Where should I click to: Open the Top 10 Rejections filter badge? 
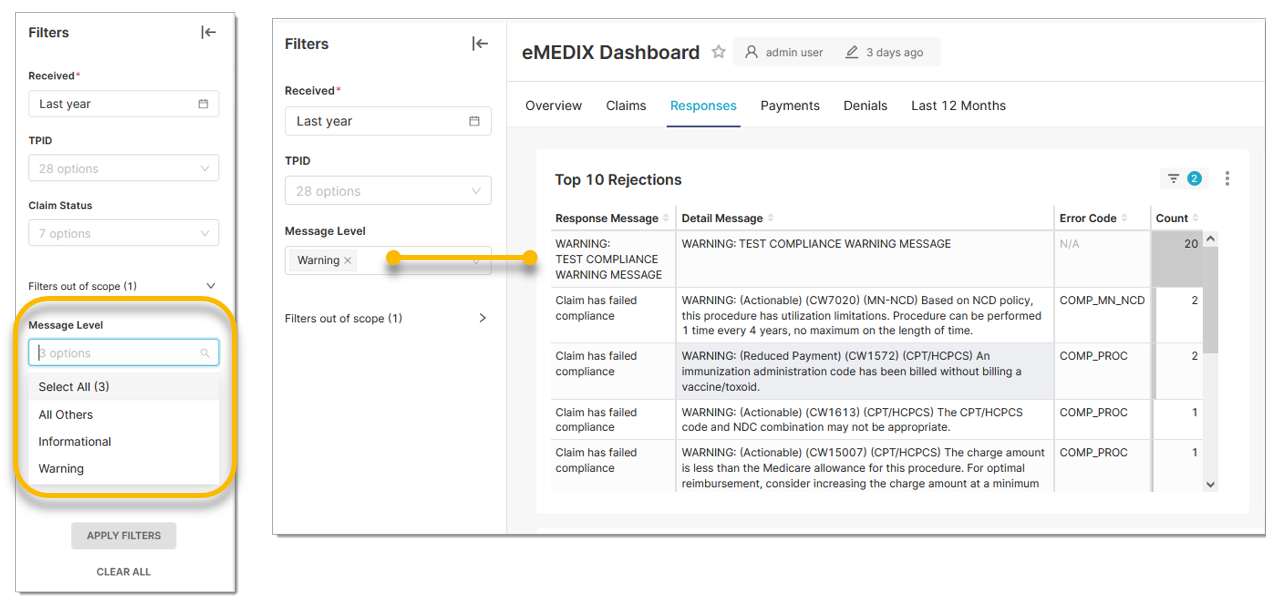[1183, 179]
